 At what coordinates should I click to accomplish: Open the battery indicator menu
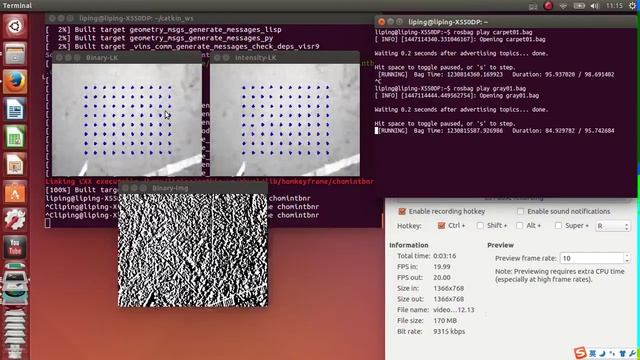click(579, 6)
